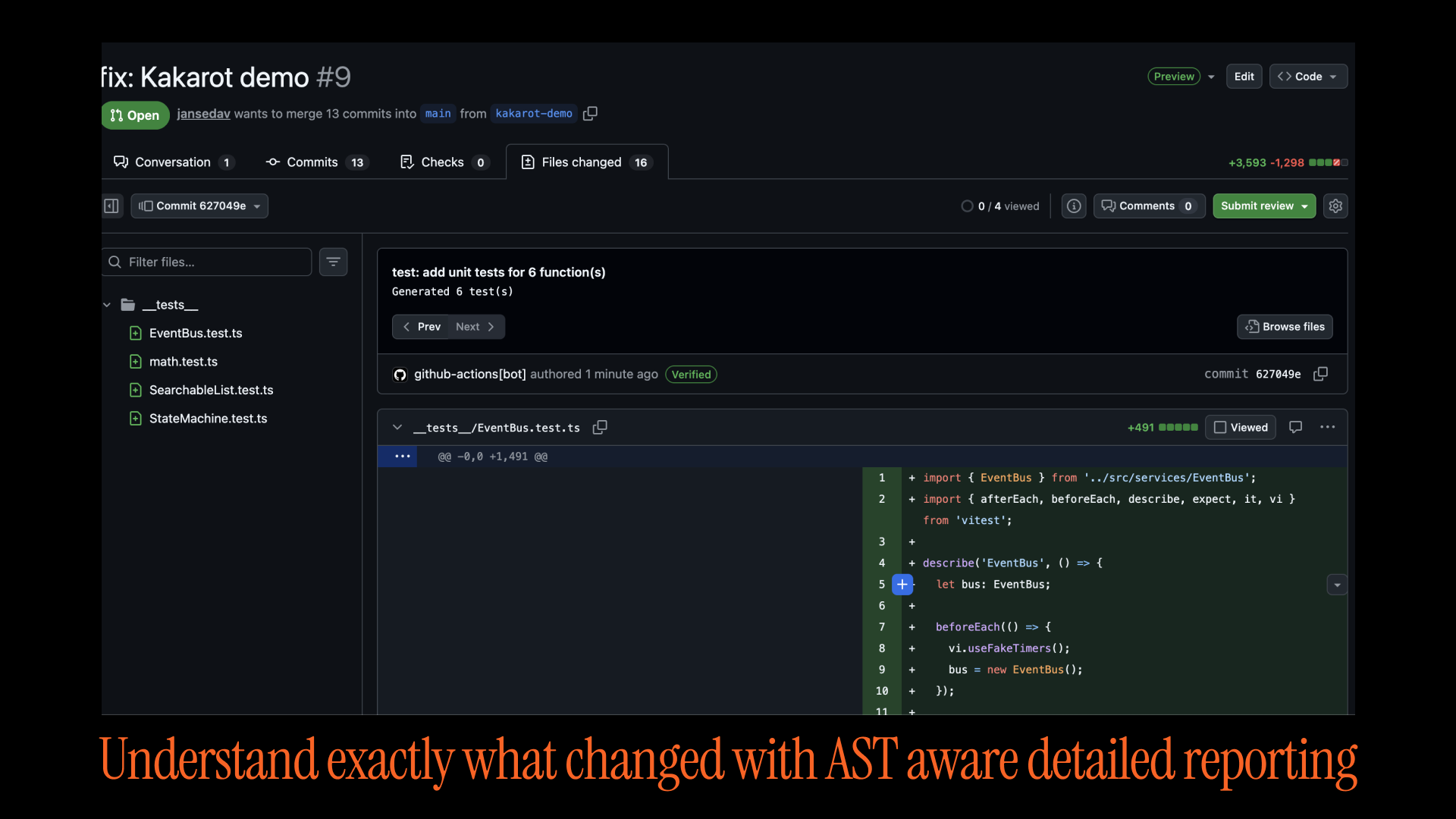Mark EventBus.test.ts as Viewed
The width and height of the screenshot is (1456, 819).
tap(1241, 428)
